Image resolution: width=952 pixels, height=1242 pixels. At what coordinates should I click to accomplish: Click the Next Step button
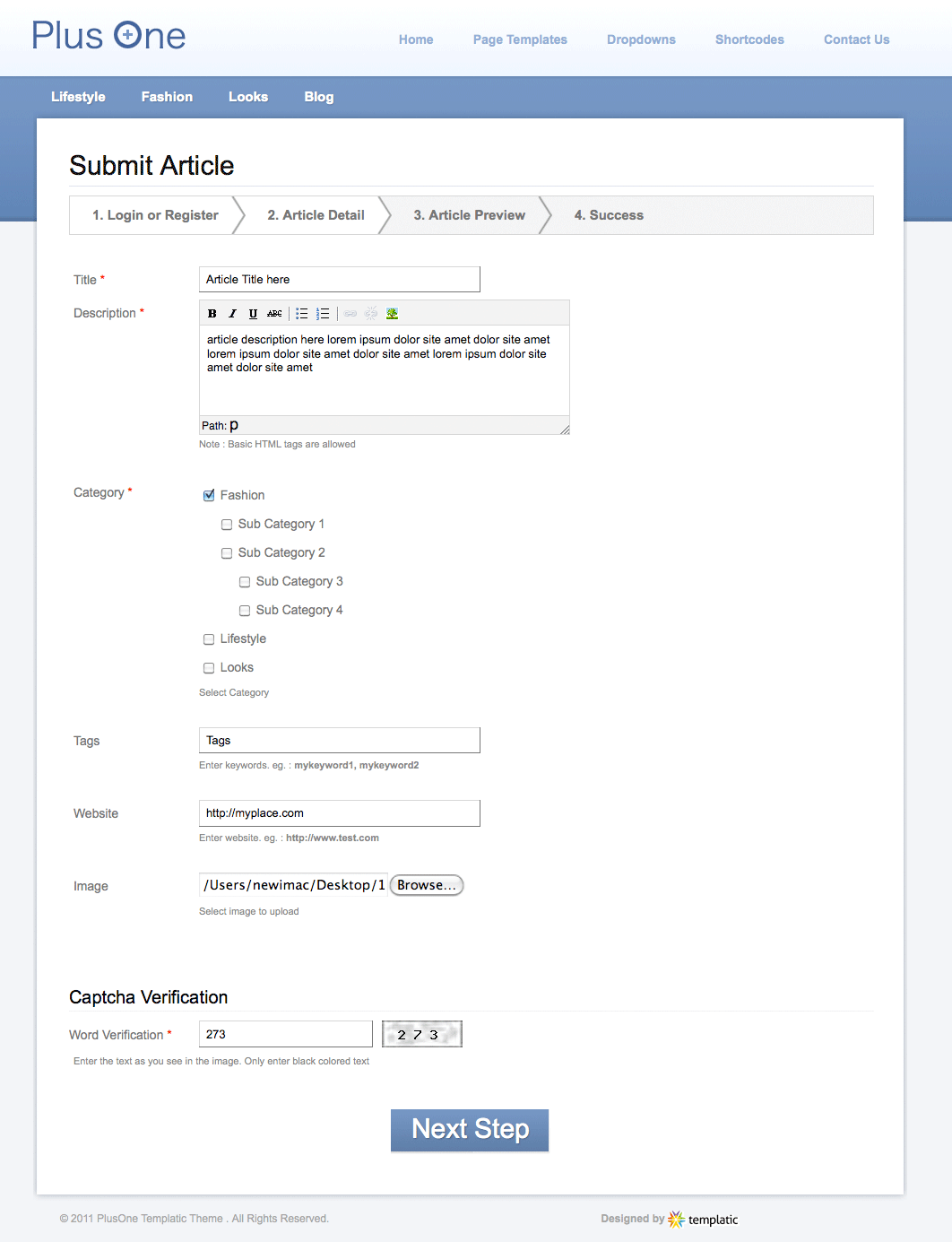tap(470, 1130)
